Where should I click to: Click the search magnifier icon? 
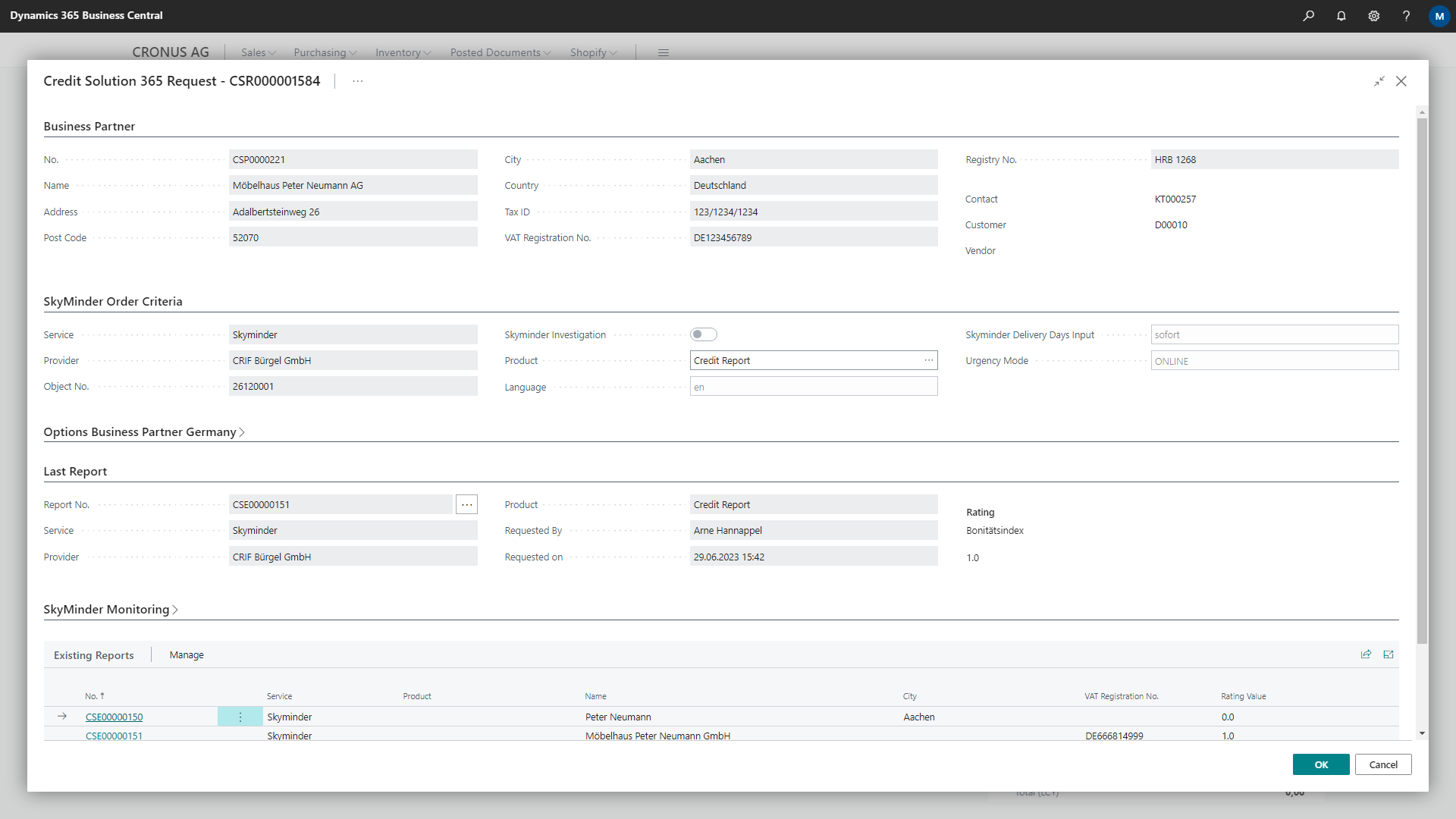pyautogui.click(x=1308, y=15)
